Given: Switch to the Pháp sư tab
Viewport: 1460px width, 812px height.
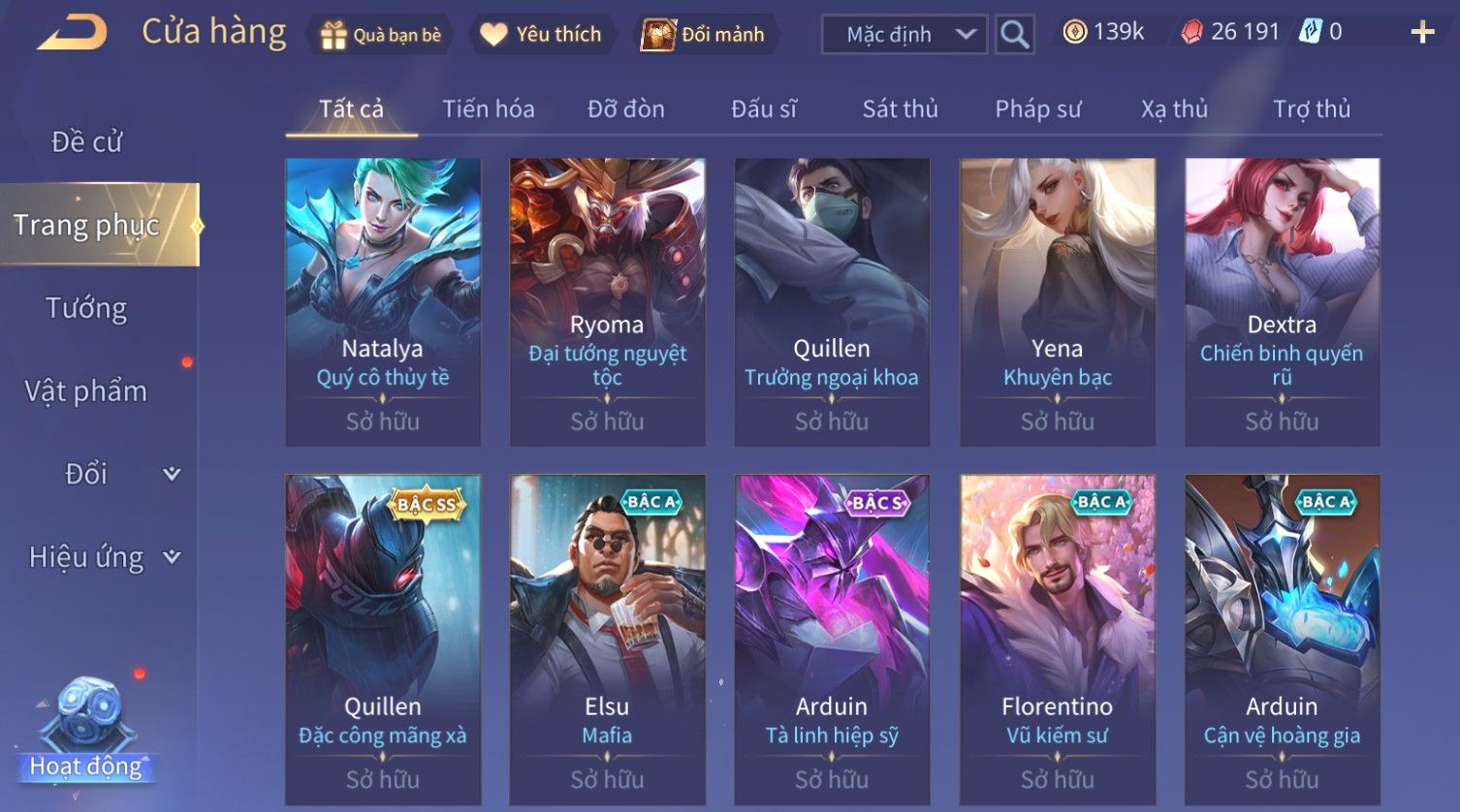Looking at the screenshot, I should (x=1037, y=109).
